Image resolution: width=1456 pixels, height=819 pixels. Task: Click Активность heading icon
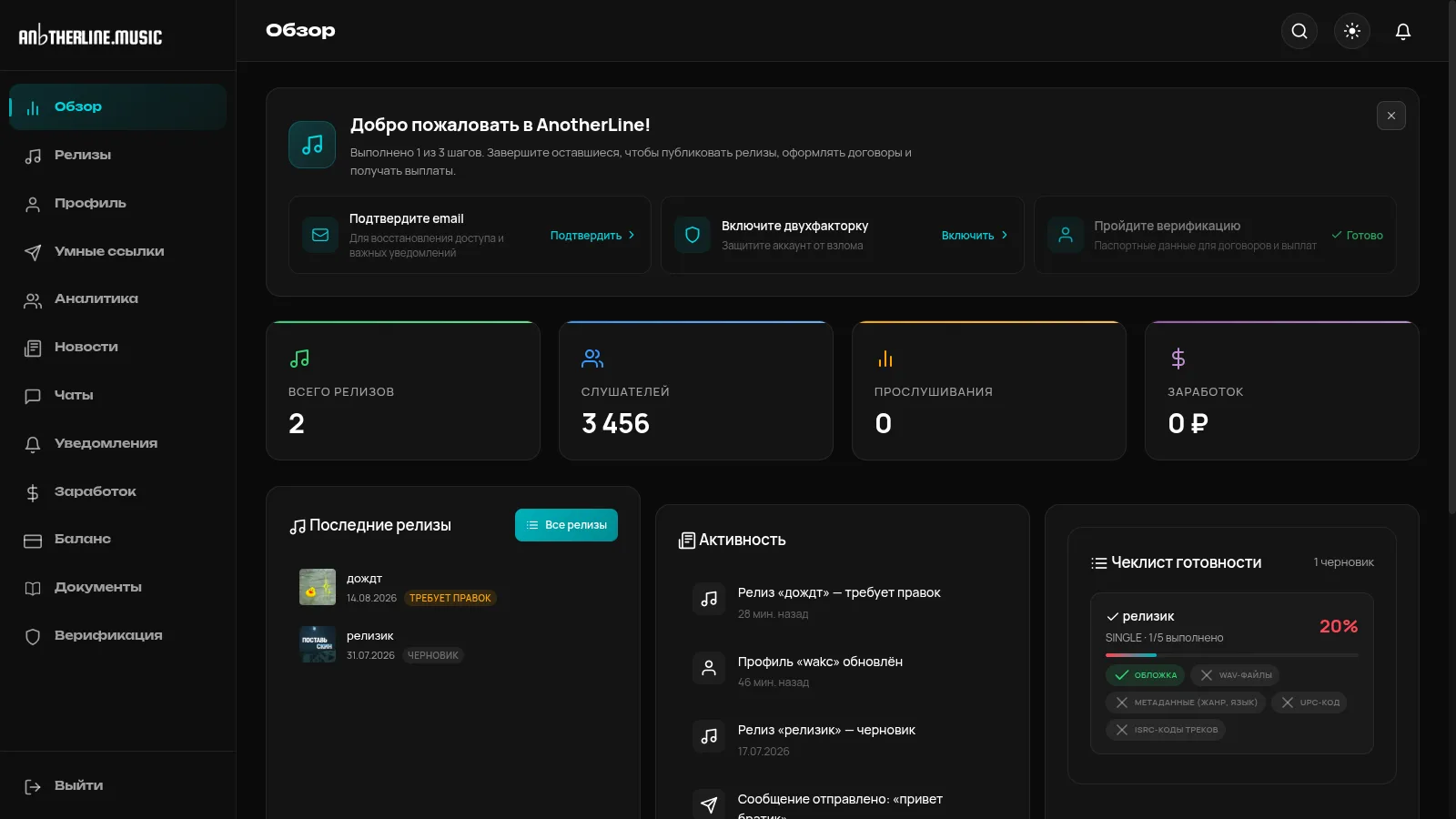(x=687, y=541)
